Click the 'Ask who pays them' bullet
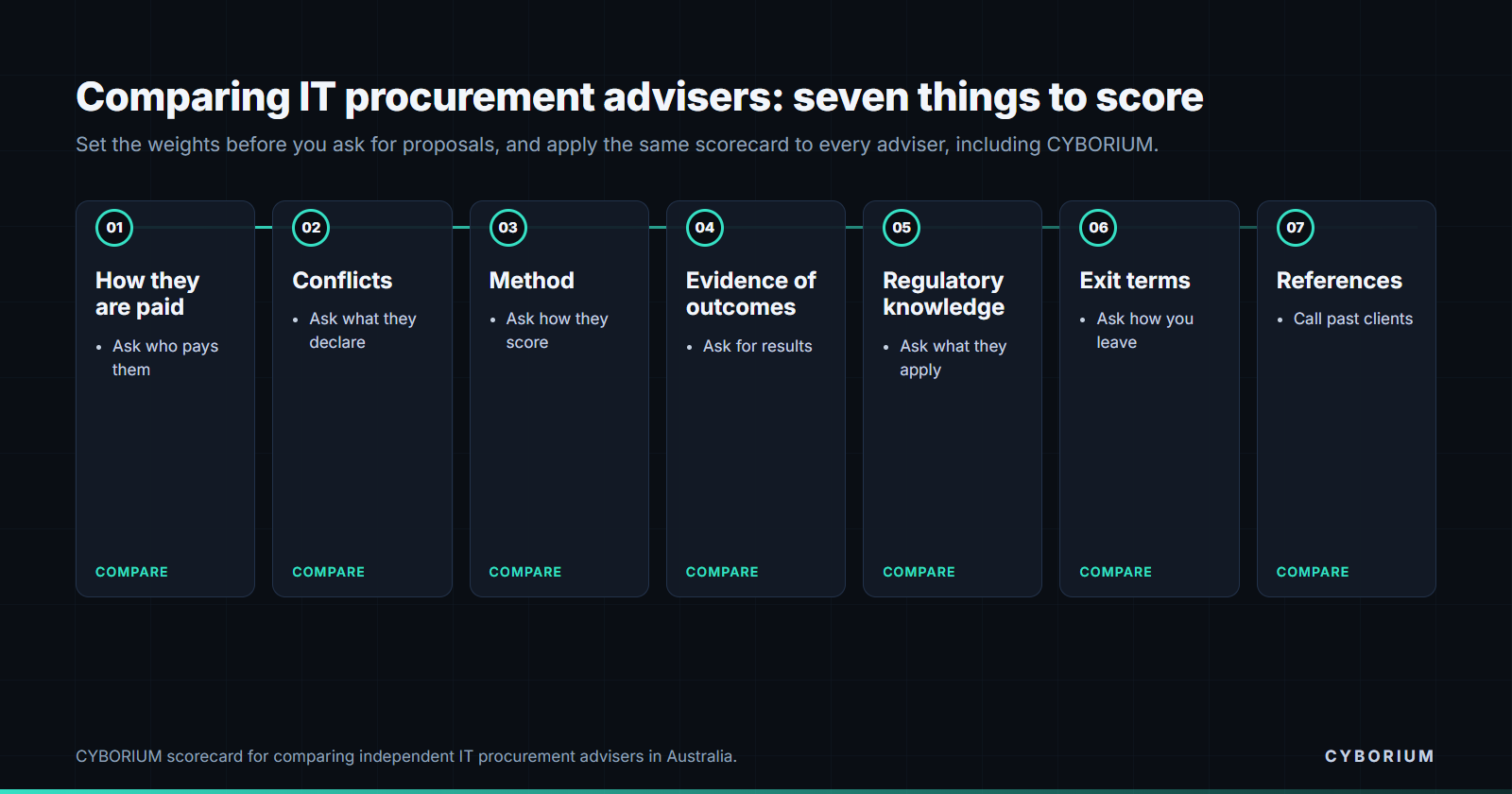The width and height of the screenshot is (1512, 794). point(165,358)
